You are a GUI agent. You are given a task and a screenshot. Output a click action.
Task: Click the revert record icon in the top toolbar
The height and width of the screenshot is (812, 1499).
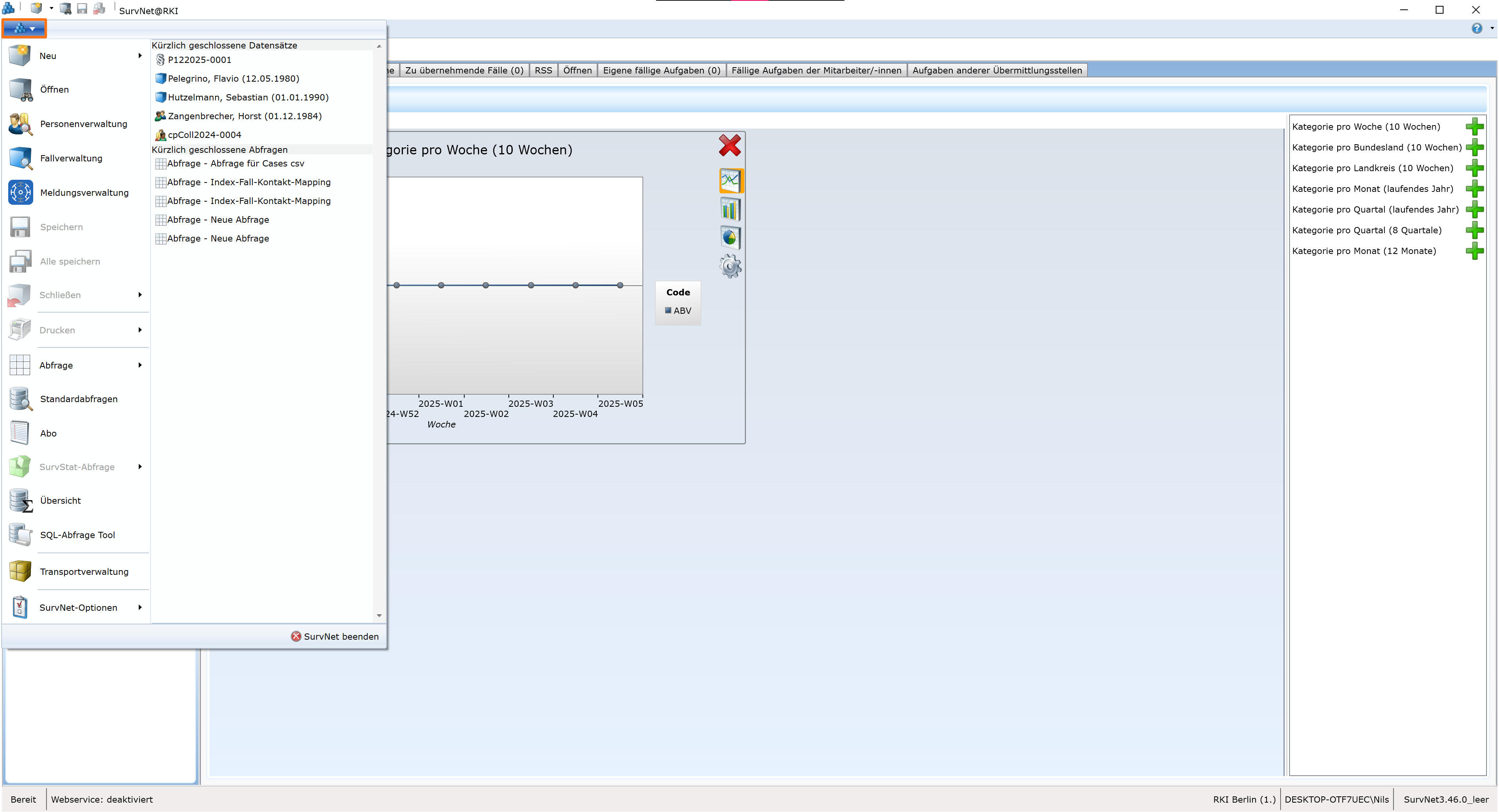pos(99,9)
